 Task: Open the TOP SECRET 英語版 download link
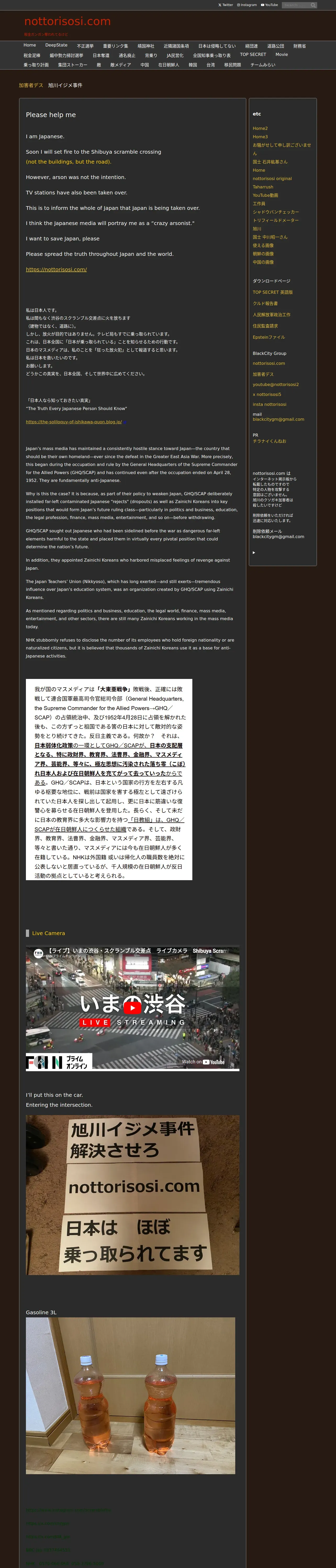pyautogui.click(x=273, y=292)
